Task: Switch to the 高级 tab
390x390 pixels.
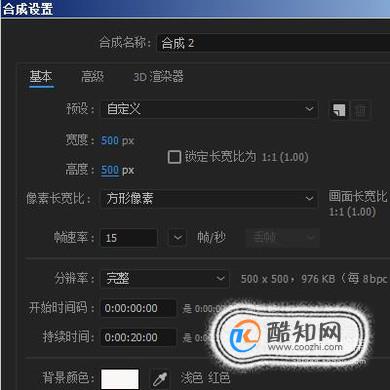Action: (x=93, y=77)
